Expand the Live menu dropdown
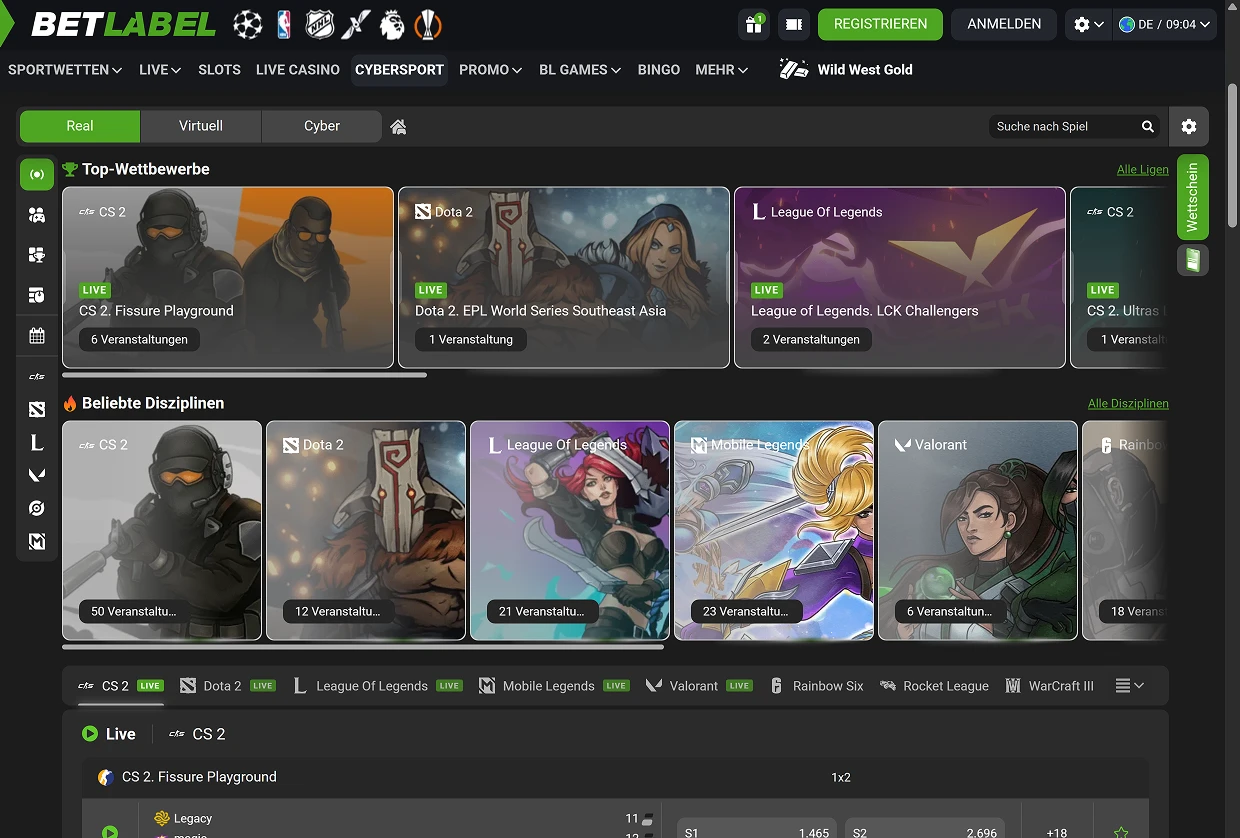 pyautogui.click(x=160, y=70)
